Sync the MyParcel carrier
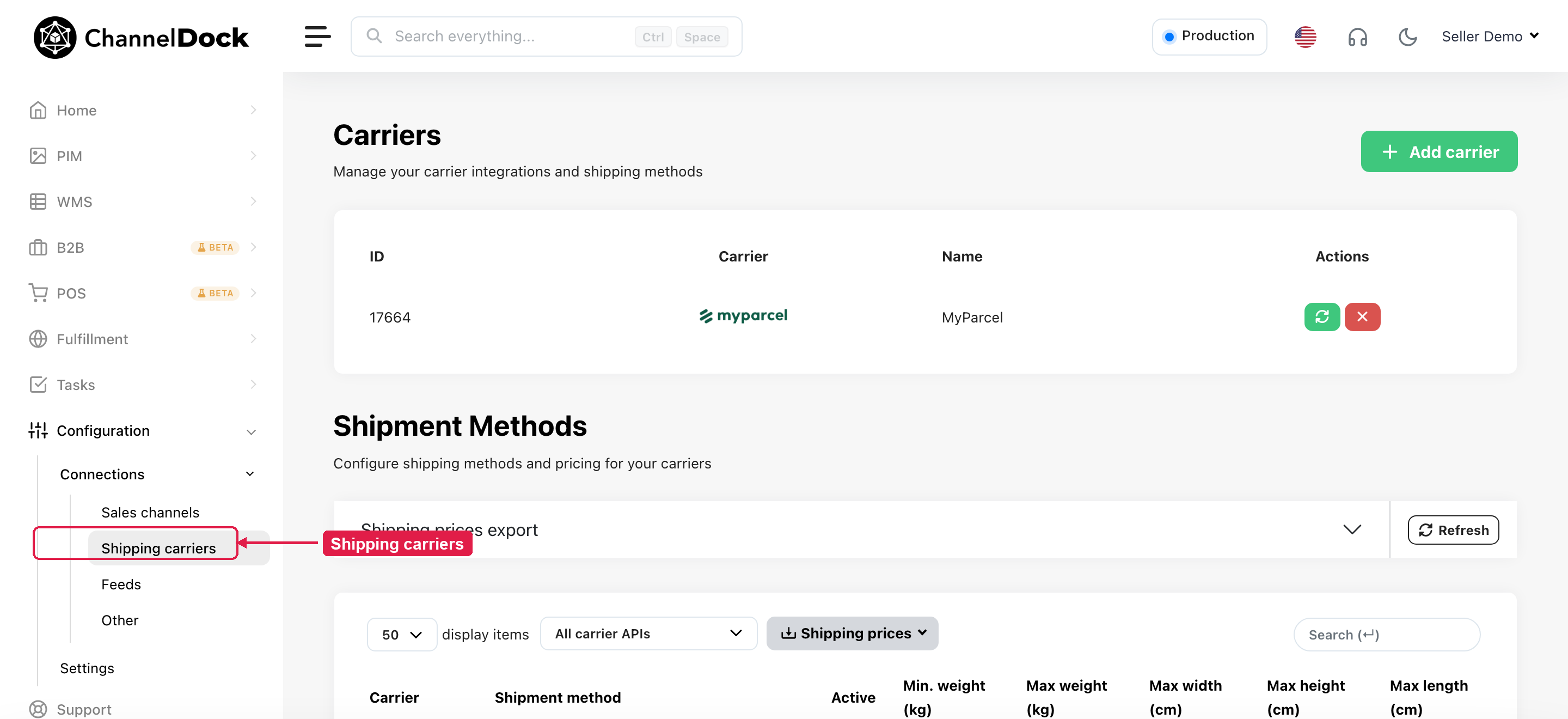This screenshot has height=719, width=1568. tap(1321, 316)
